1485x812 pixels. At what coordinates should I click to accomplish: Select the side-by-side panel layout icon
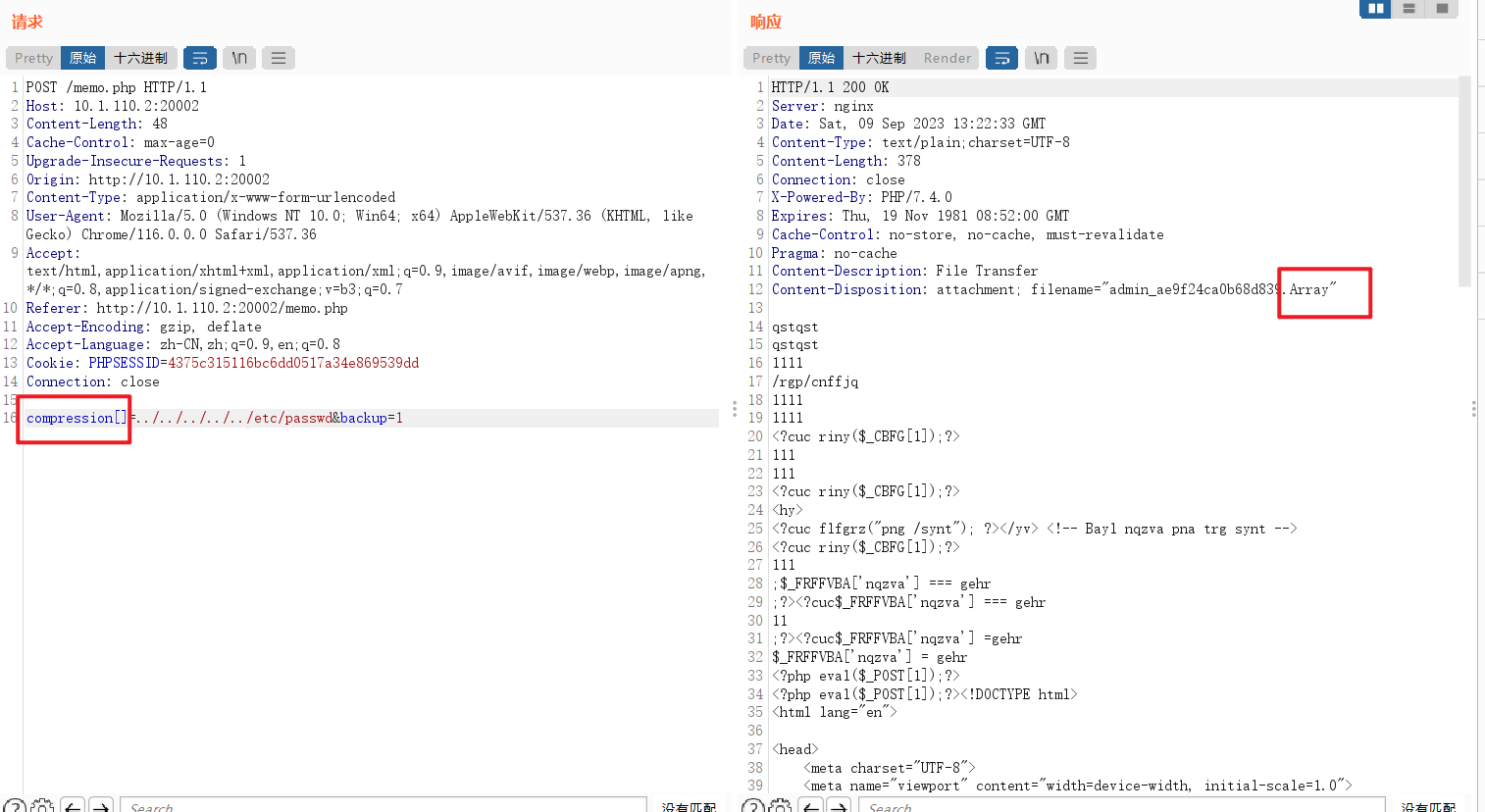(1375, 9)
